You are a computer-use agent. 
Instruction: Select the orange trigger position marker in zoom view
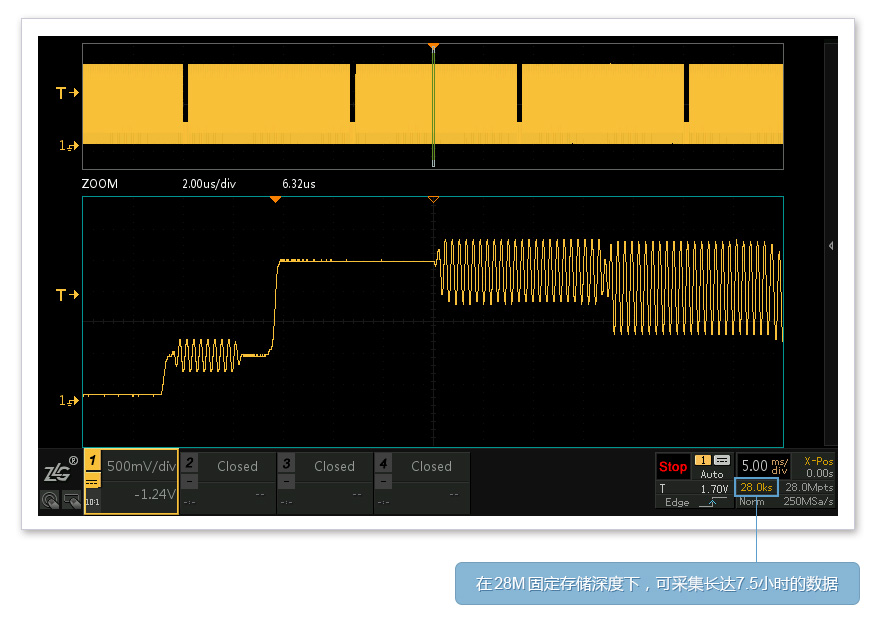[x=275, y=199]
